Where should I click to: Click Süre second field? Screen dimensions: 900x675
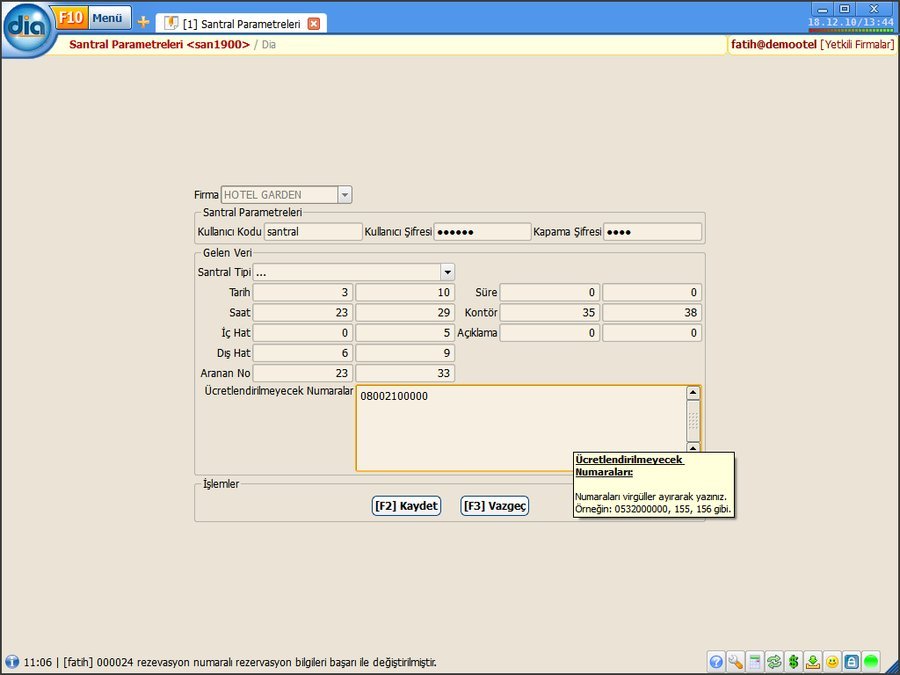[x=652, y=293]
